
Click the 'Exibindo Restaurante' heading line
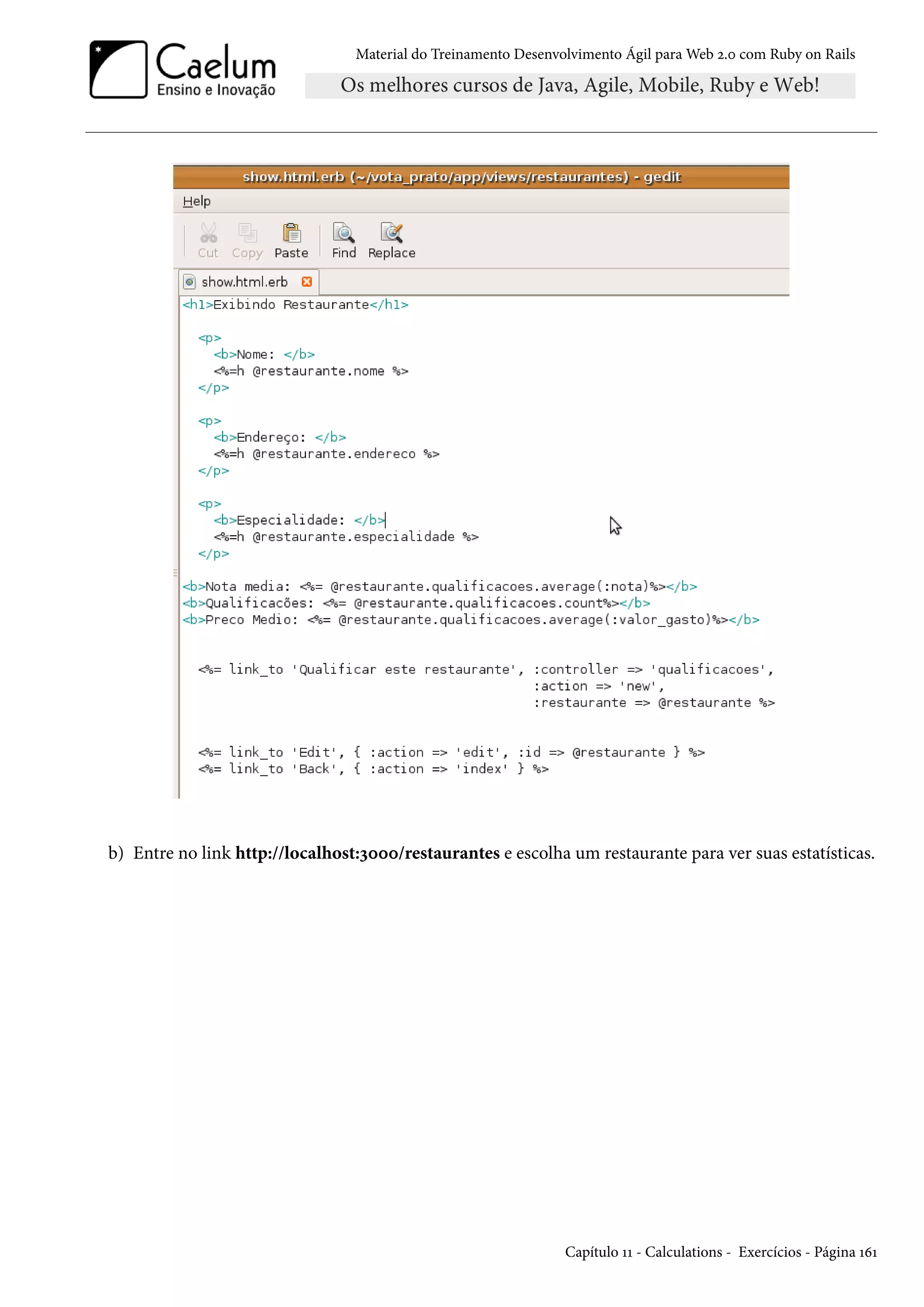(x=296, y=305)
